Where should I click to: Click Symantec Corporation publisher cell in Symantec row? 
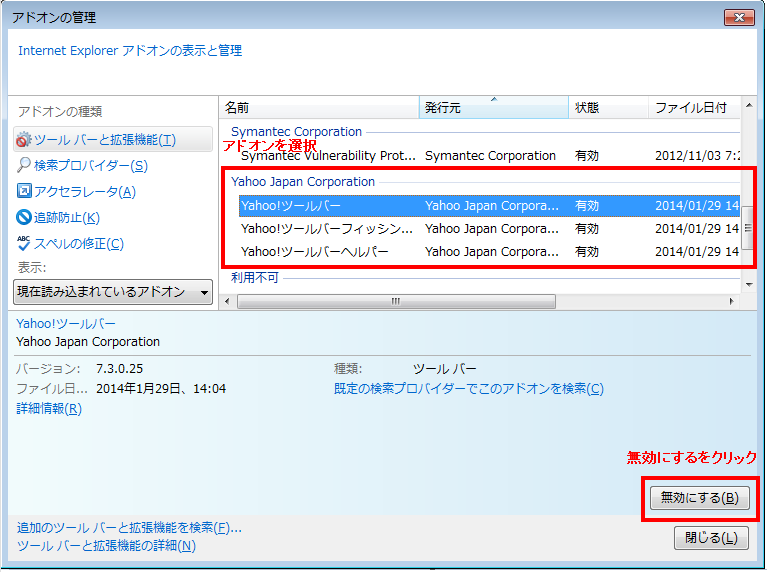click(490, 156)
